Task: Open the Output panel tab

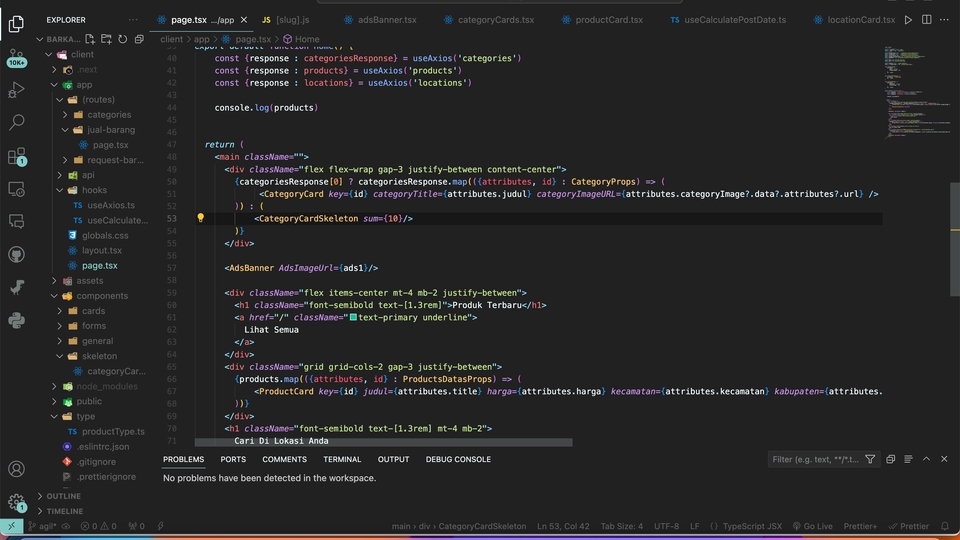Action: pos(393,459)
